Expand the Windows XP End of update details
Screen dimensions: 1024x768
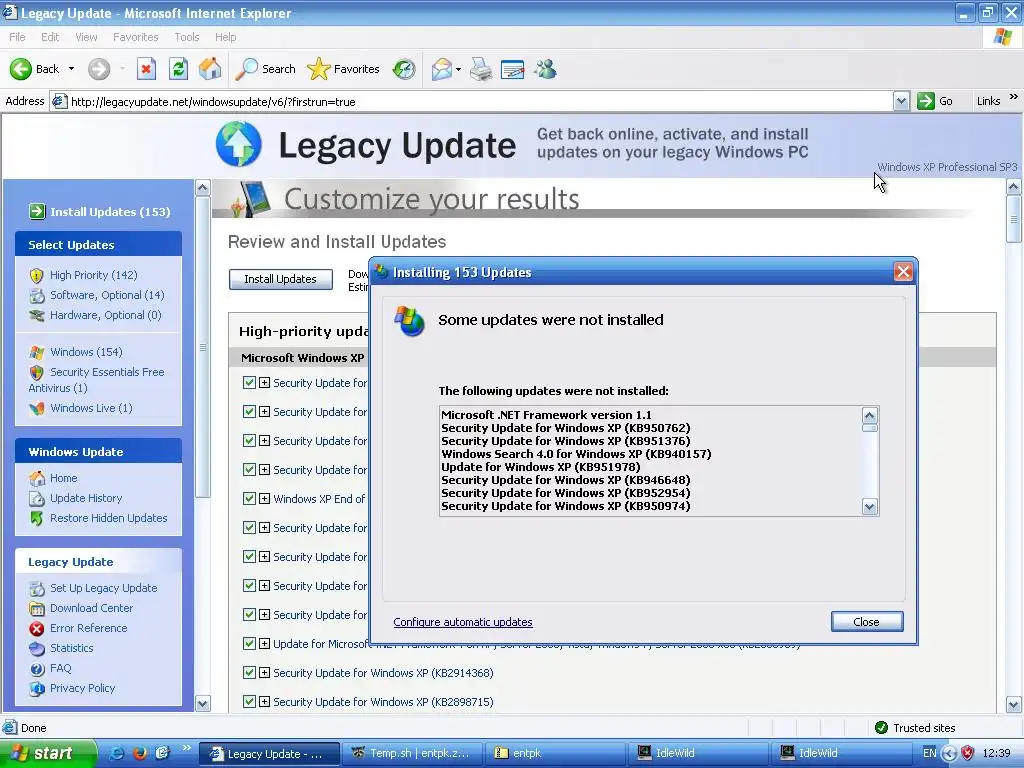pyautogui.click(x=264, y=498)
